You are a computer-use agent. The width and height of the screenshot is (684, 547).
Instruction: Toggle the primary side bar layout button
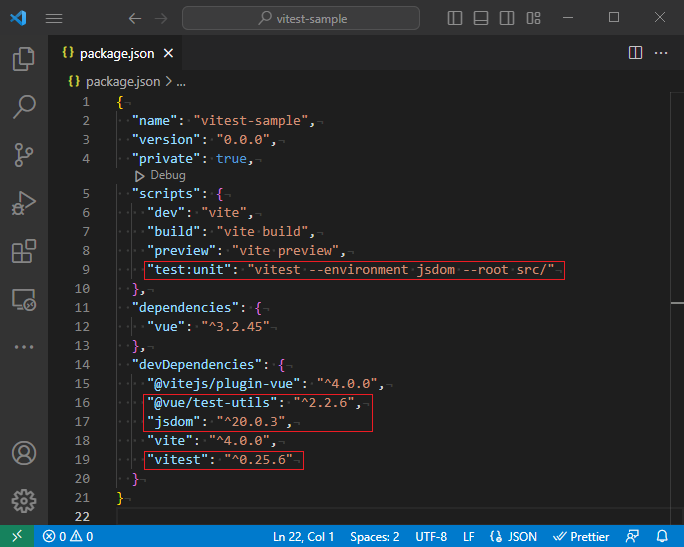455,18
